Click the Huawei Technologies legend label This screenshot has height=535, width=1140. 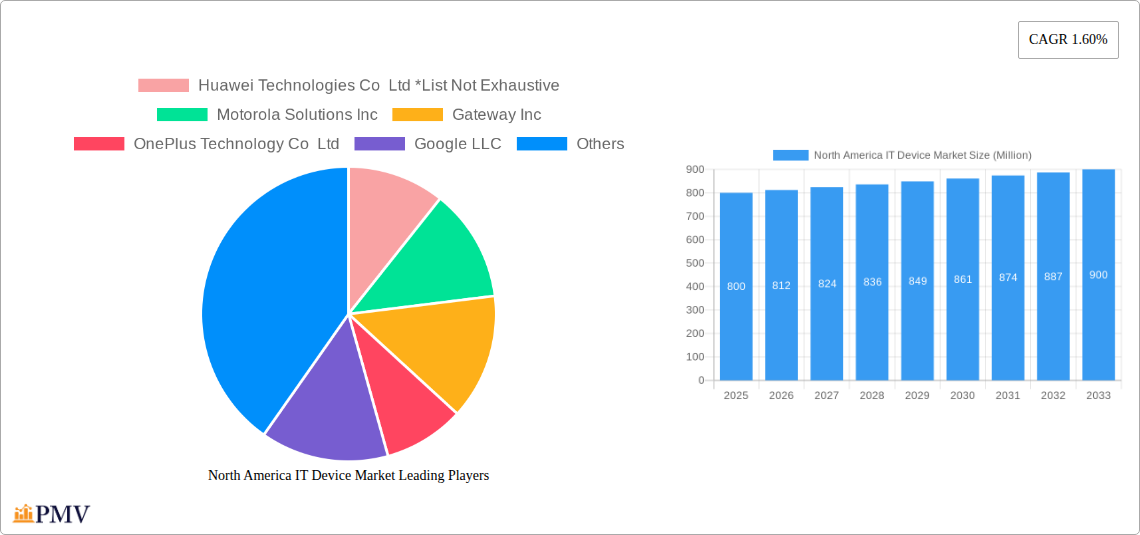pos(379,86)
